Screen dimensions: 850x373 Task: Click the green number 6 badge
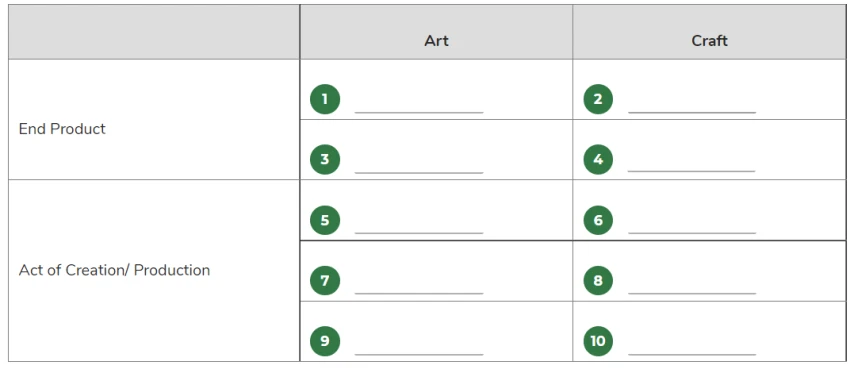[598, 220]
